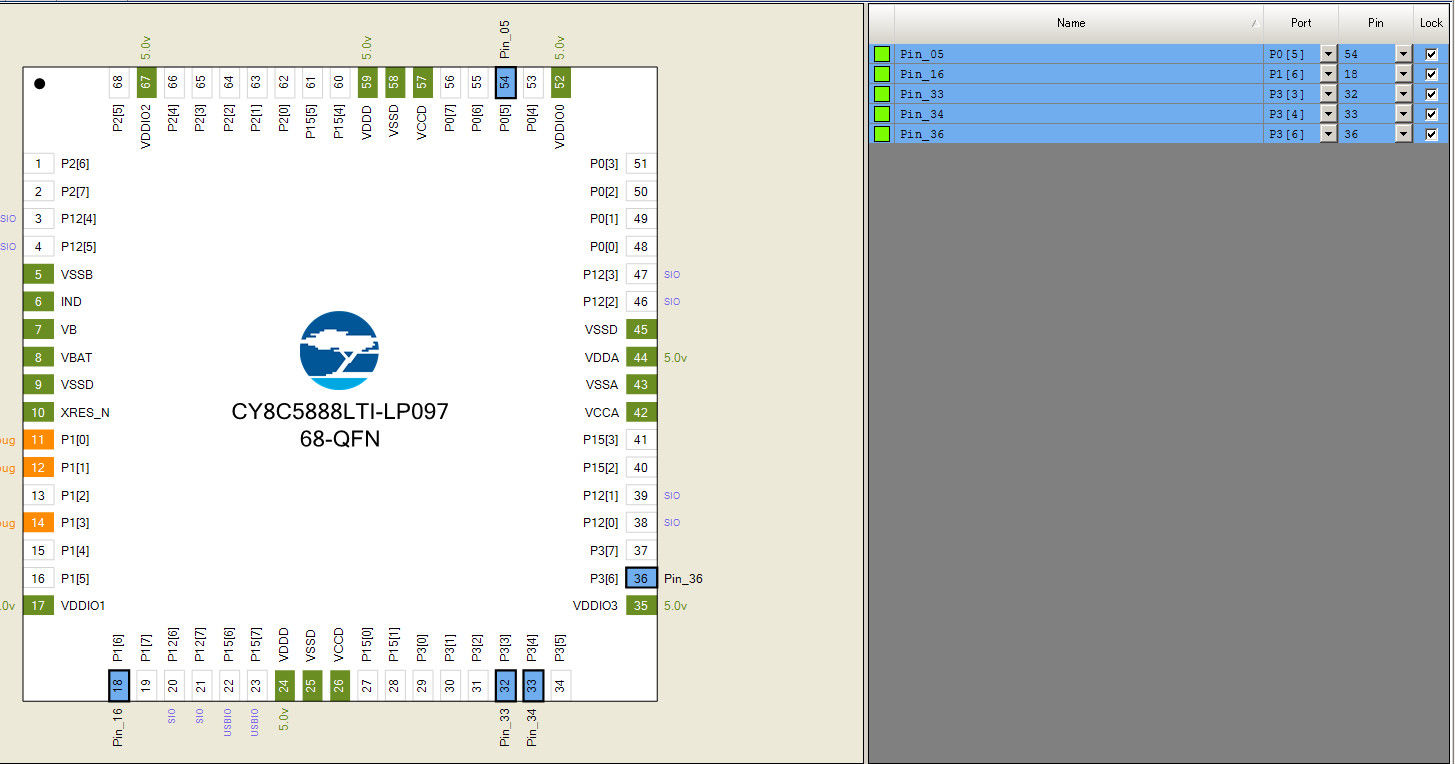Click the 68-QFN package label
The image size is (1455, 764).
coord(340,439)
